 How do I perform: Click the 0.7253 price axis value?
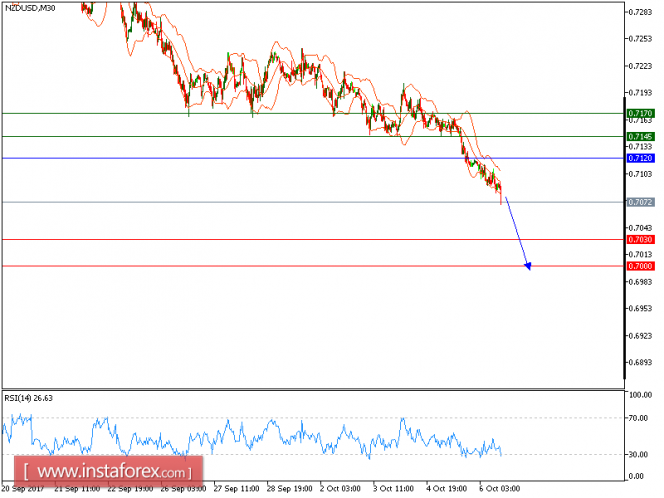click(x=640, y=39)
